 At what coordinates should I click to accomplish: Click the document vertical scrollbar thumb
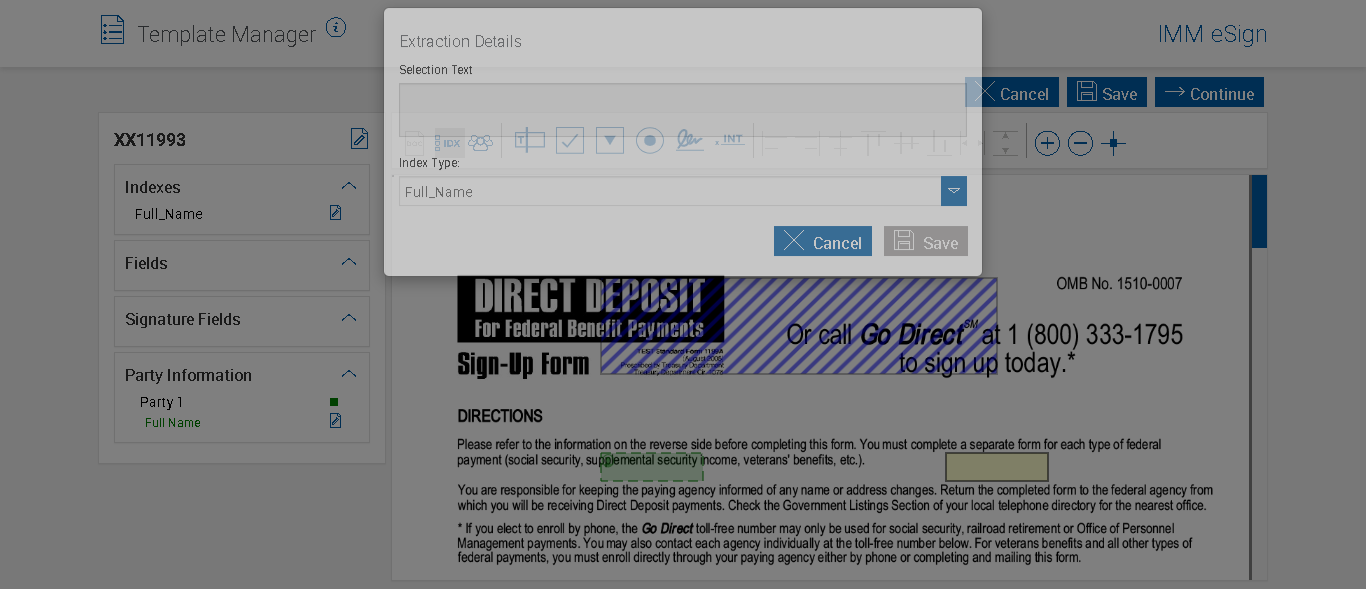tap(1259, 211)
